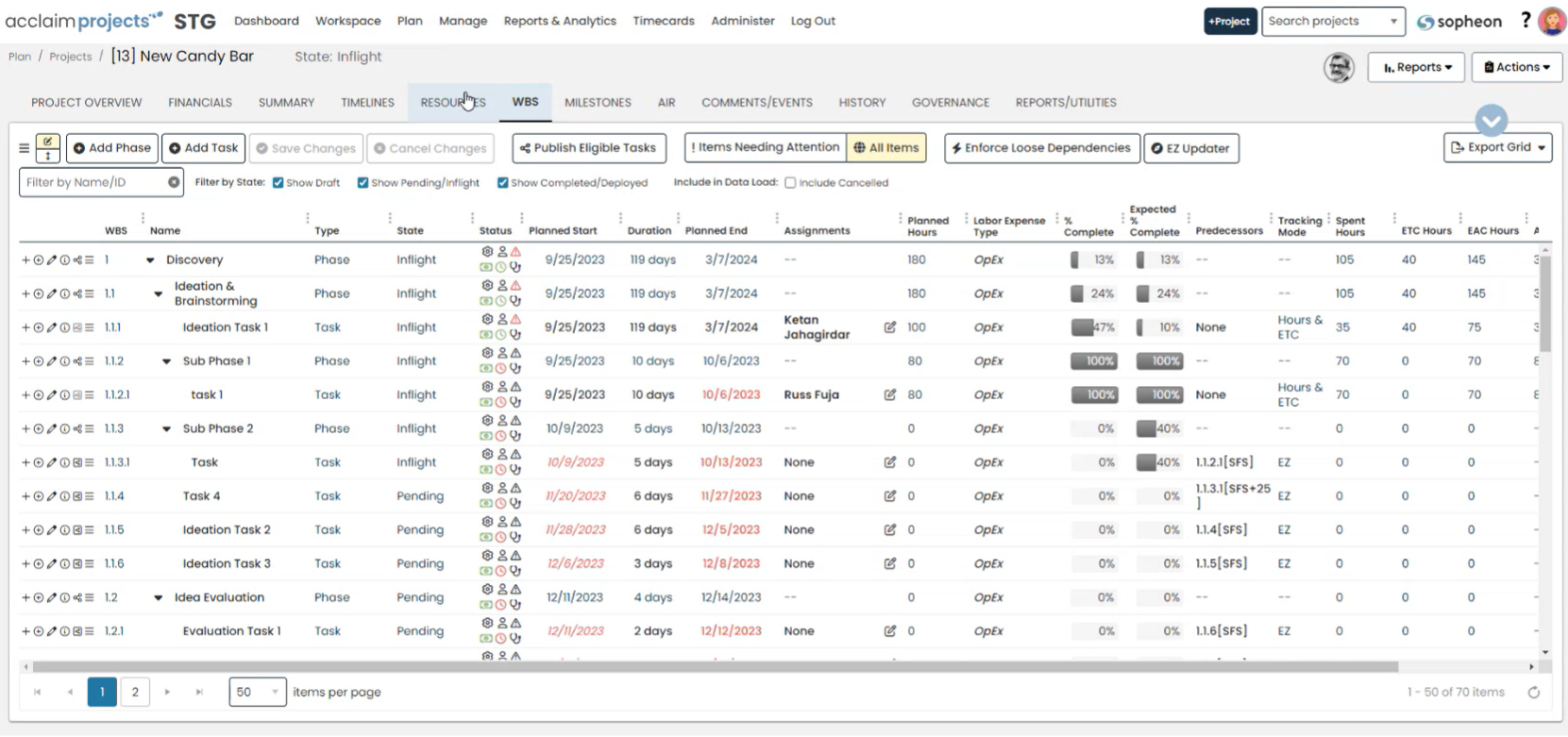Click the Publish Eligible Tasks button

[588, 148]
